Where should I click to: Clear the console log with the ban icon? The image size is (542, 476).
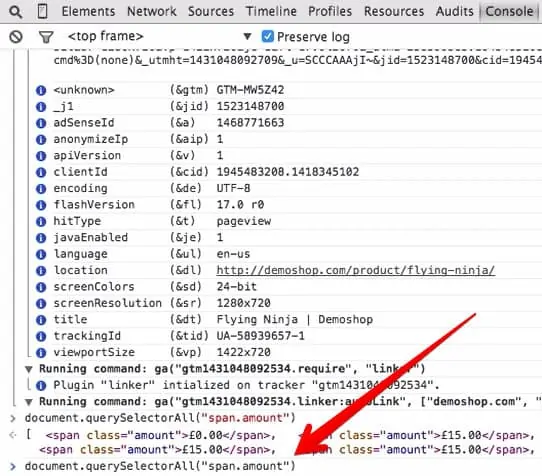(x=16, y=37)
